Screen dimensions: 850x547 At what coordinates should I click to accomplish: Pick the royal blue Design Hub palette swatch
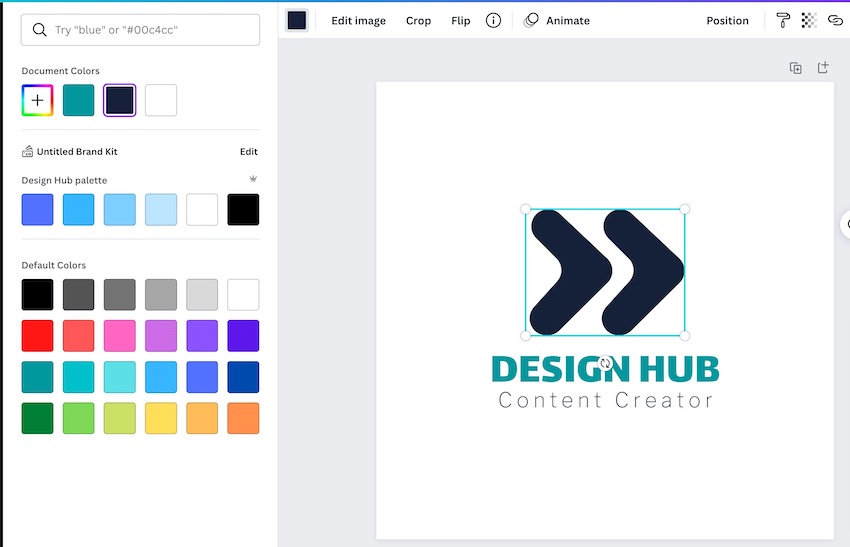37,209
